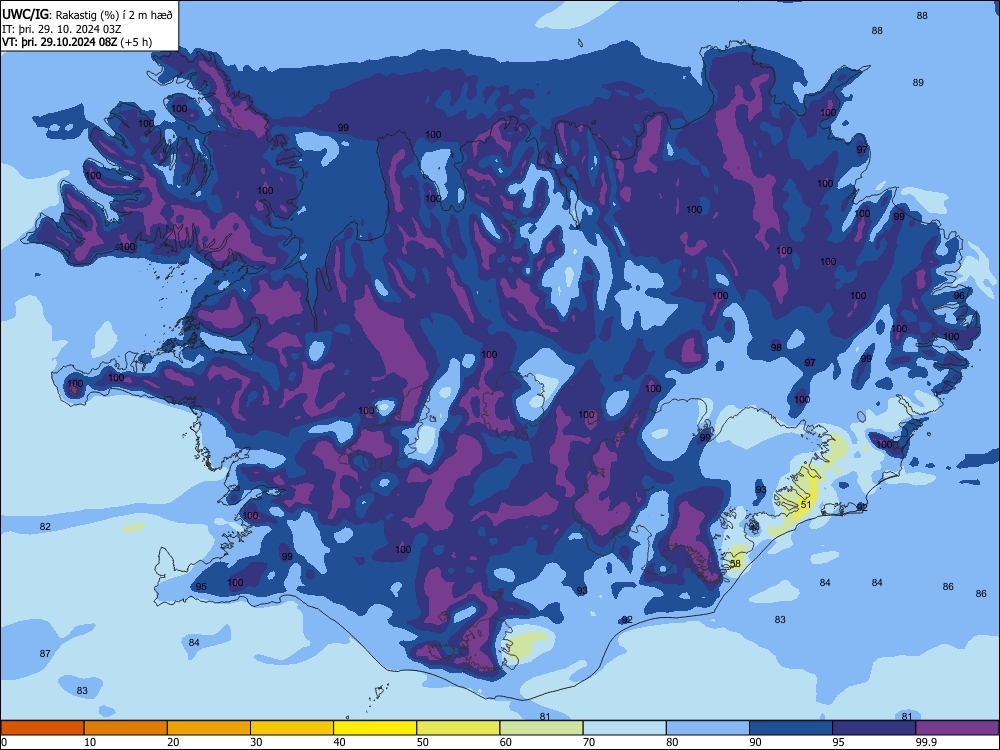Click the '70' legend scale label

589,742
